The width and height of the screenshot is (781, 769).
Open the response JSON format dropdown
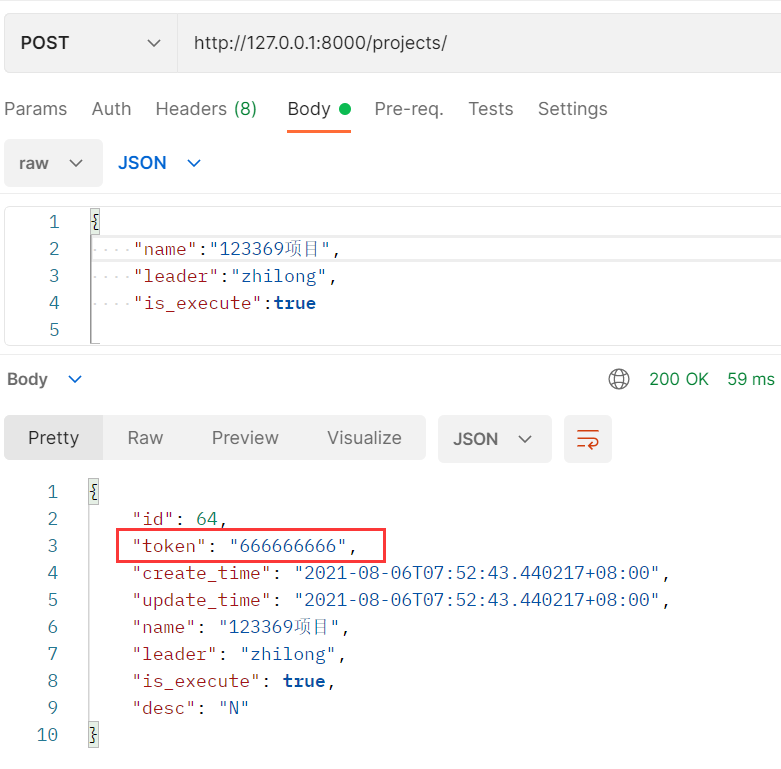pyautogui.click(x=495, y=439)
